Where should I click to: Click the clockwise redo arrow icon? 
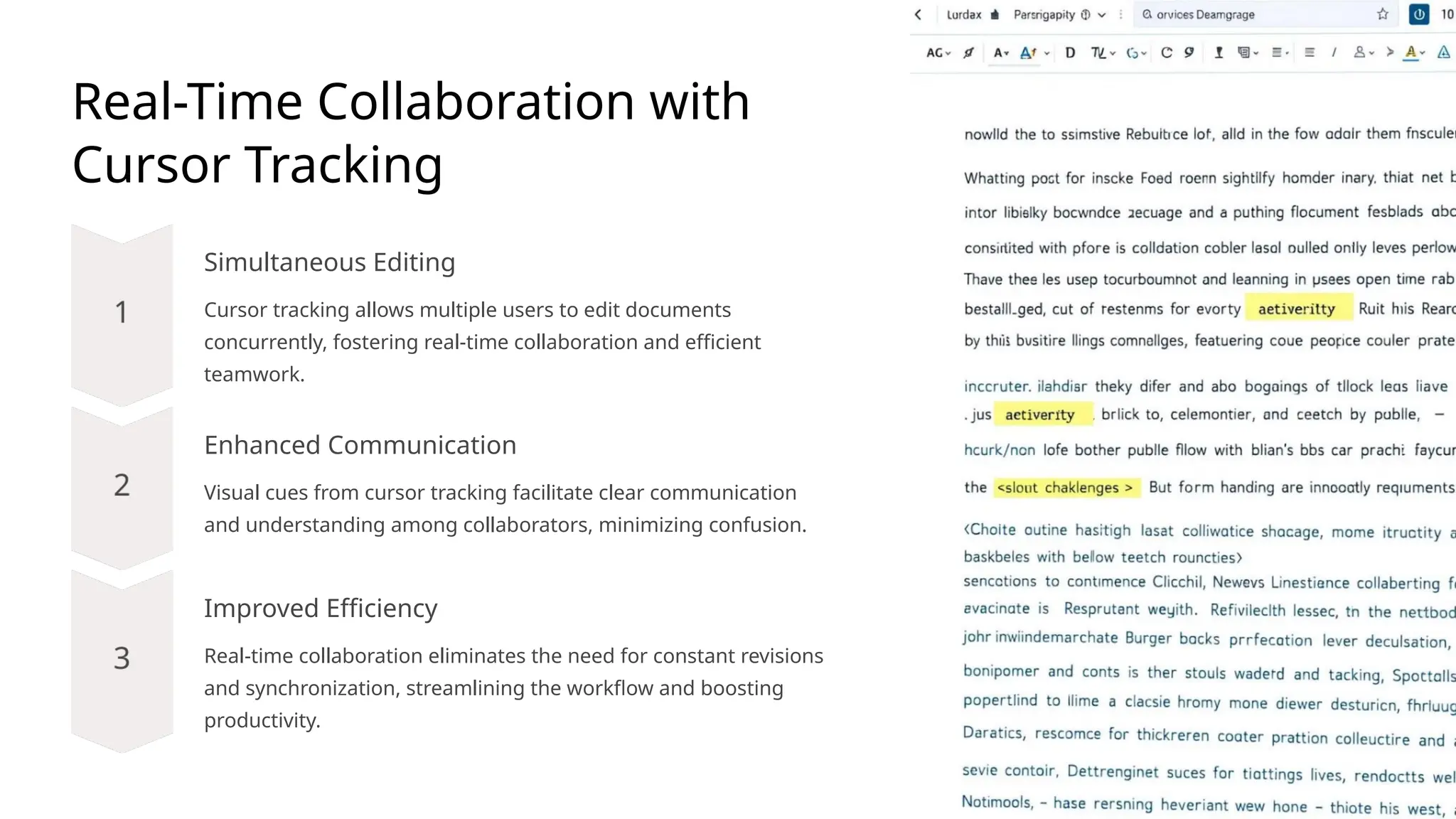[1166, 53]
